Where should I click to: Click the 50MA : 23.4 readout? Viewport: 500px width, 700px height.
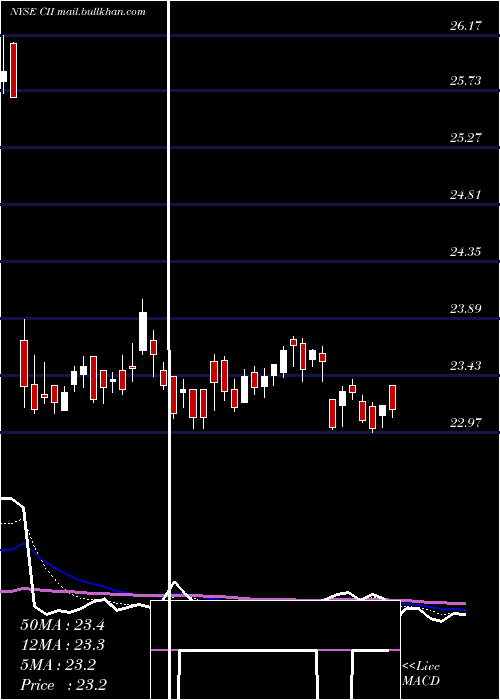coord(62,625)
